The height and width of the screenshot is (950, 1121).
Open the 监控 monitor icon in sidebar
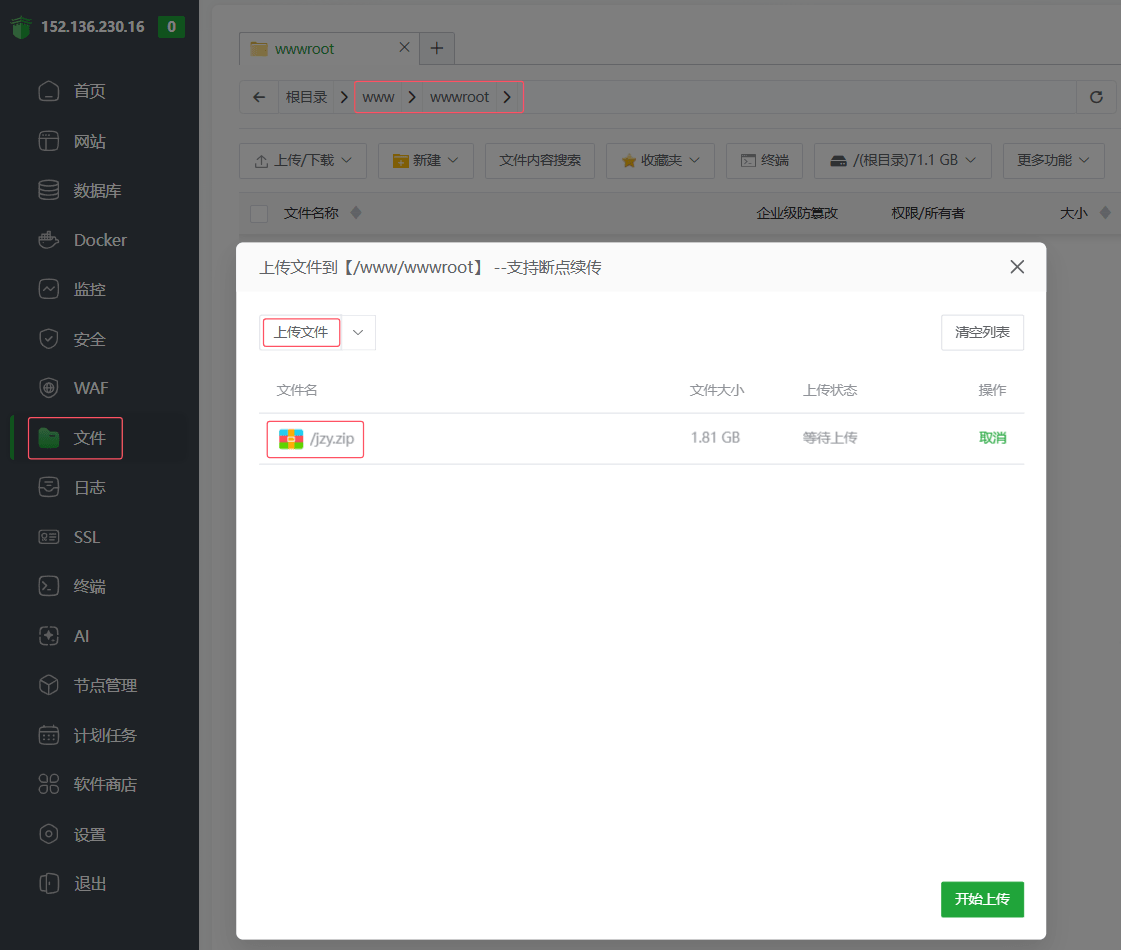click(49, 289)
